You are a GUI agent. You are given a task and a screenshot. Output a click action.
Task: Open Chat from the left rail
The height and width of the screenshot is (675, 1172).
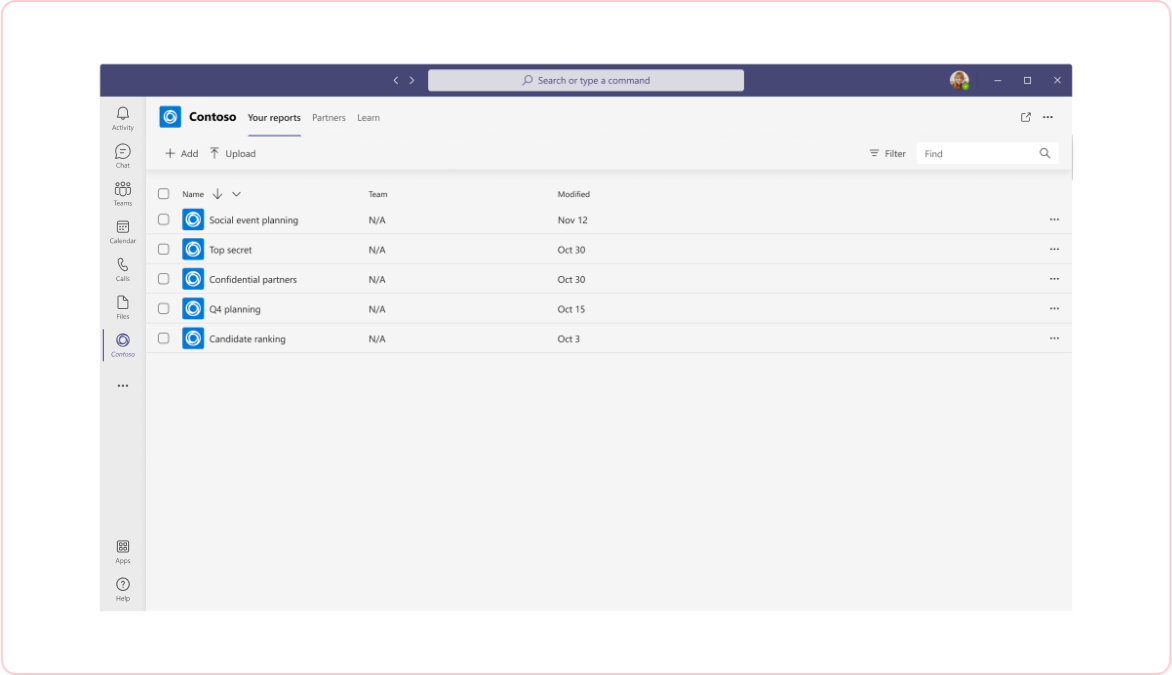(x=123, y=156)
